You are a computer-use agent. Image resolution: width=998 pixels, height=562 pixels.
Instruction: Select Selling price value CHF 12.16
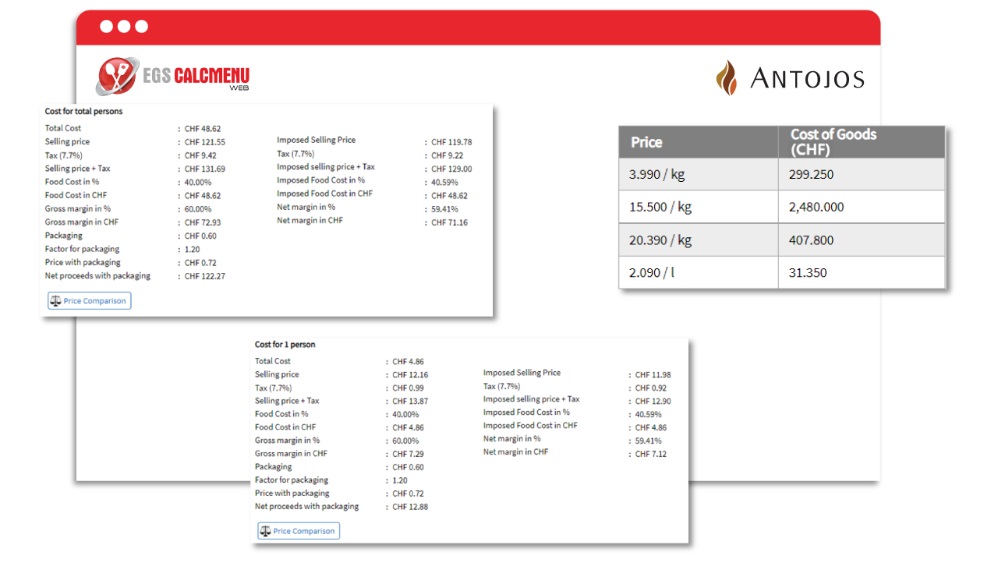tap(410, 375)
